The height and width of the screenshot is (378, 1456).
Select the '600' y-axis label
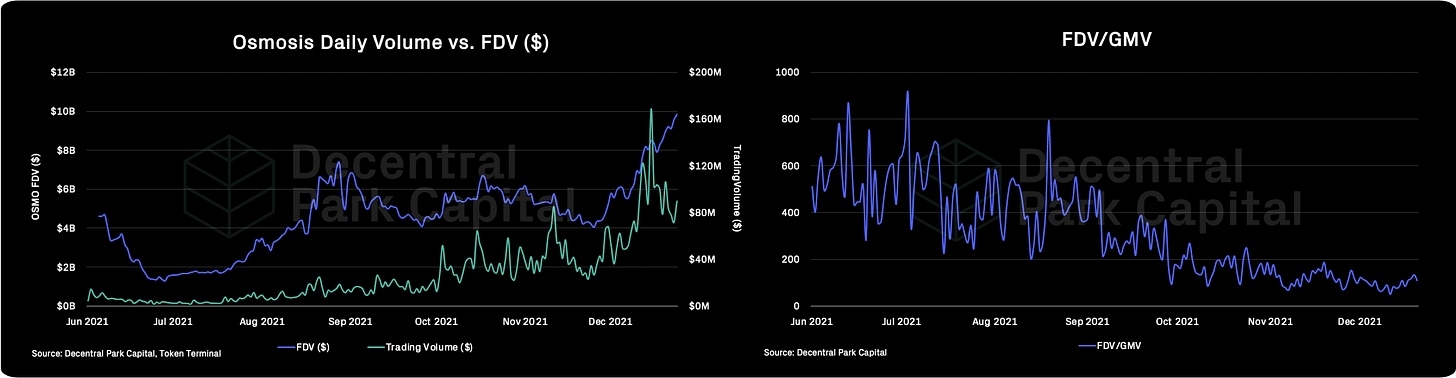(790, 166)
